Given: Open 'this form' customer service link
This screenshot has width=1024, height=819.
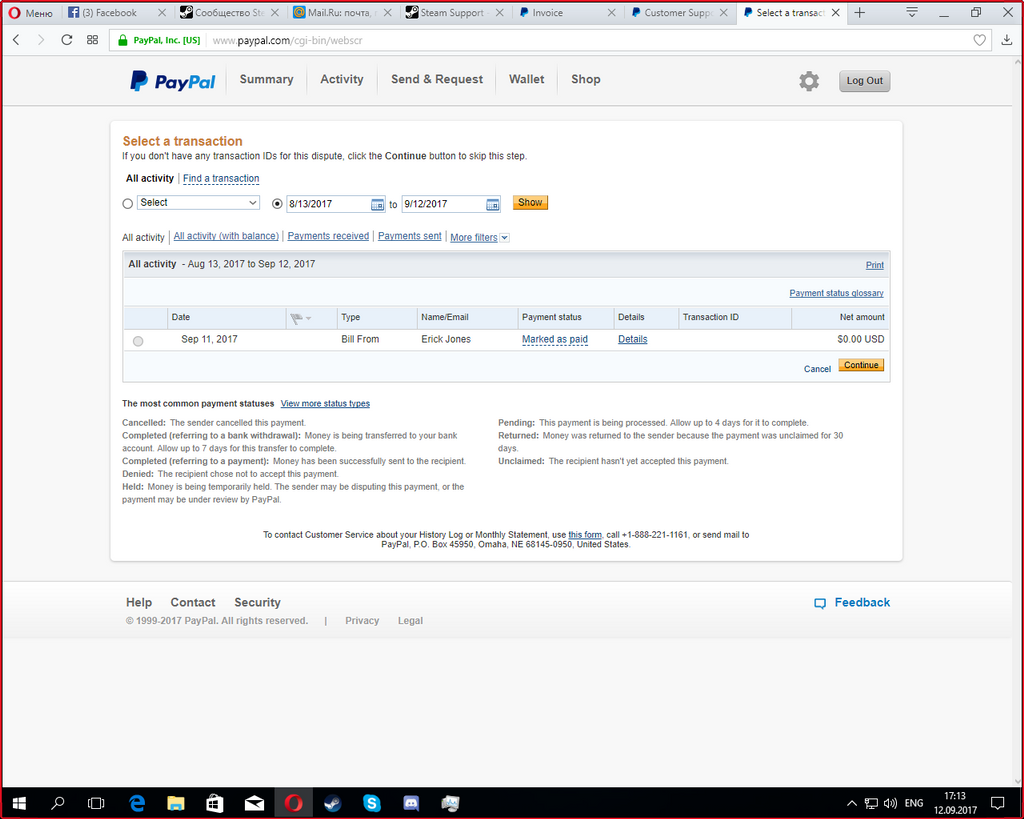Looking at the screenshot, I should [584, 534].
